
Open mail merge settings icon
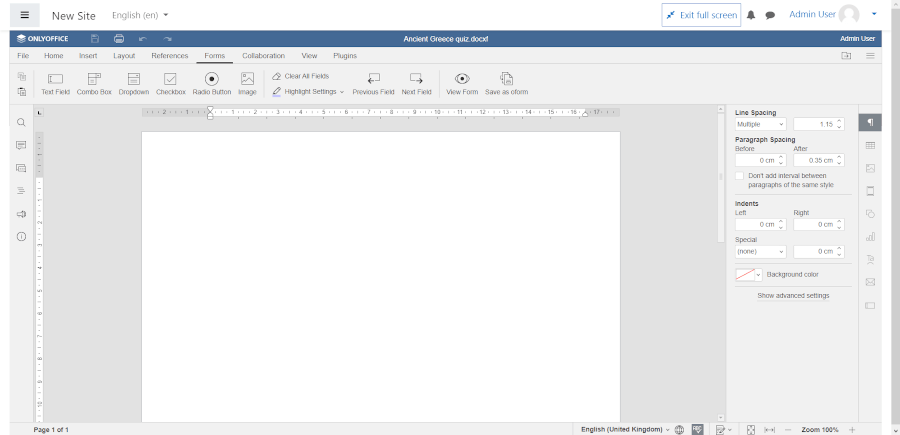870,282
